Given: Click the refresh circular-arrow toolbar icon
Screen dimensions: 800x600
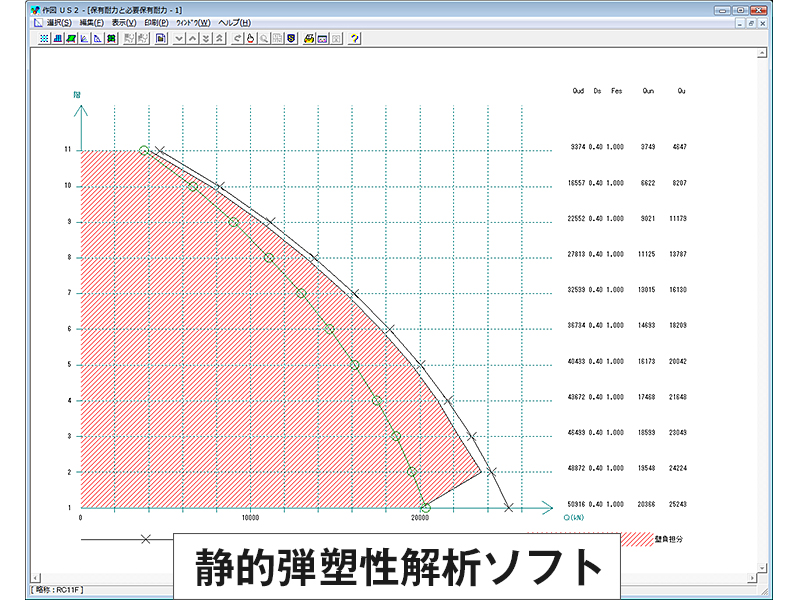Looking at the screenshot, I should [238, 37].
